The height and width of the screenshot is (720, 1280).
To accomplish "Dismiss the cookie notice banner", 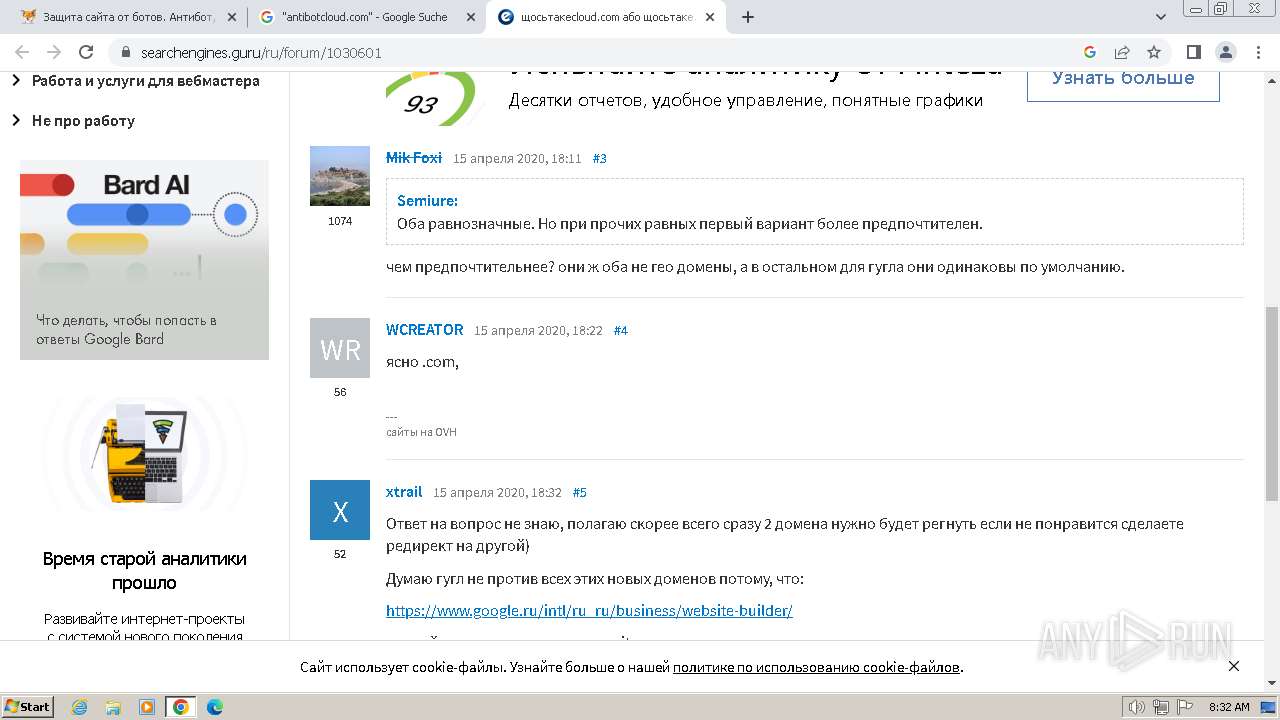I will [x=1233, y=666].
